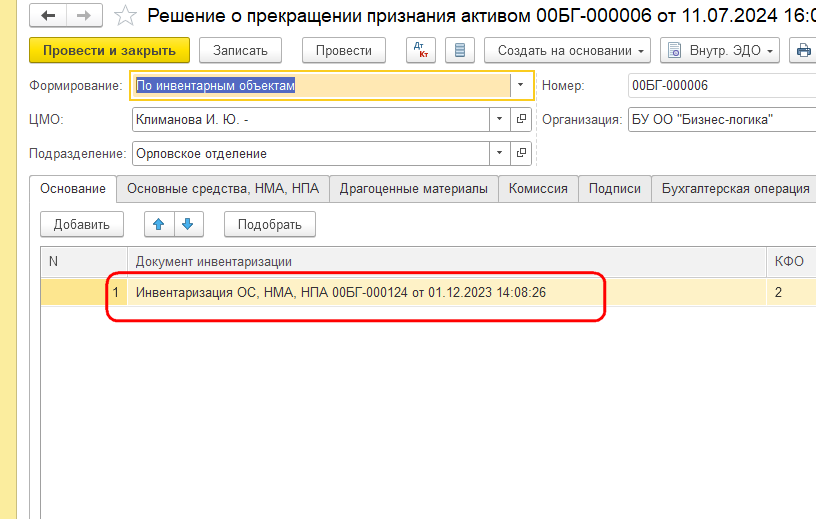Viewport: 816px width, 519px height.
Task: Open the Внутр. ЭДО dropdown menu
Action: 720,50
